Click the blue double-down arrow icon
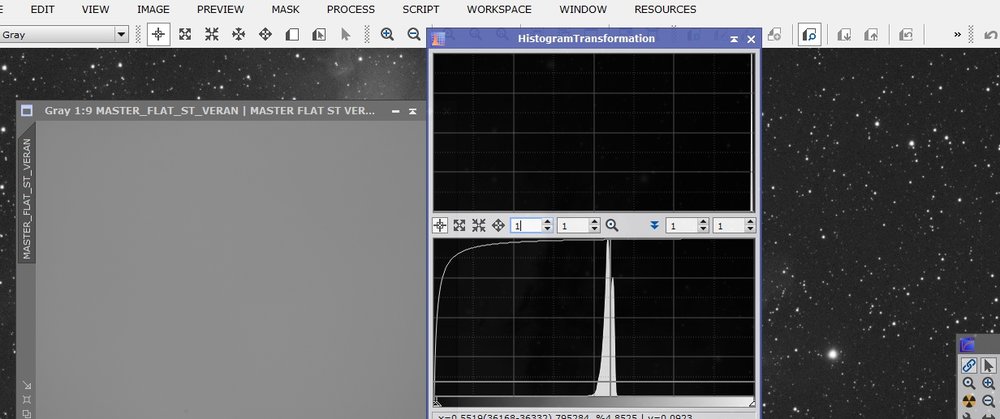 pyautogui.click(x=654, y=225)
